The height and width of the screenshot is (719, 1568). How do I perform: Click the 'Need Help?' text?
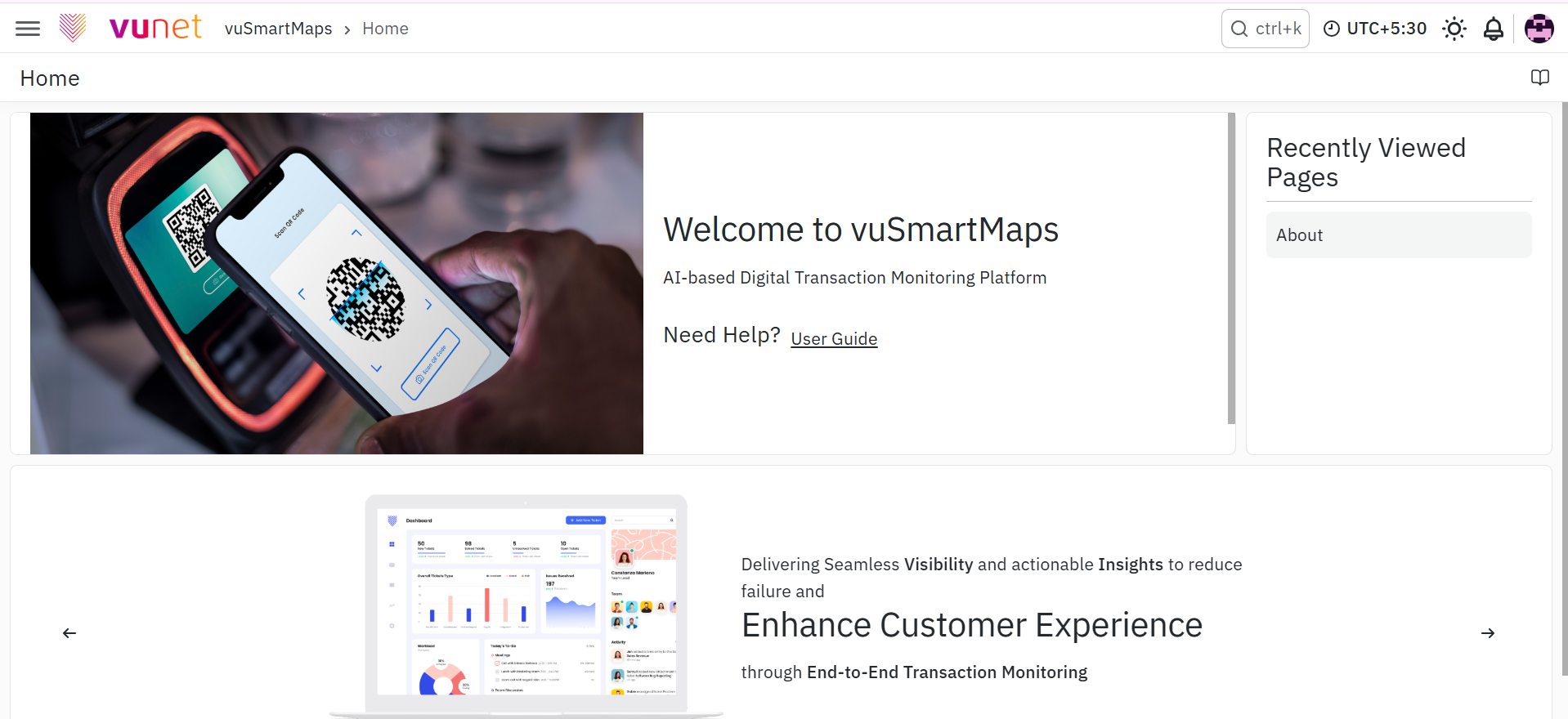[x=722, y=335]
